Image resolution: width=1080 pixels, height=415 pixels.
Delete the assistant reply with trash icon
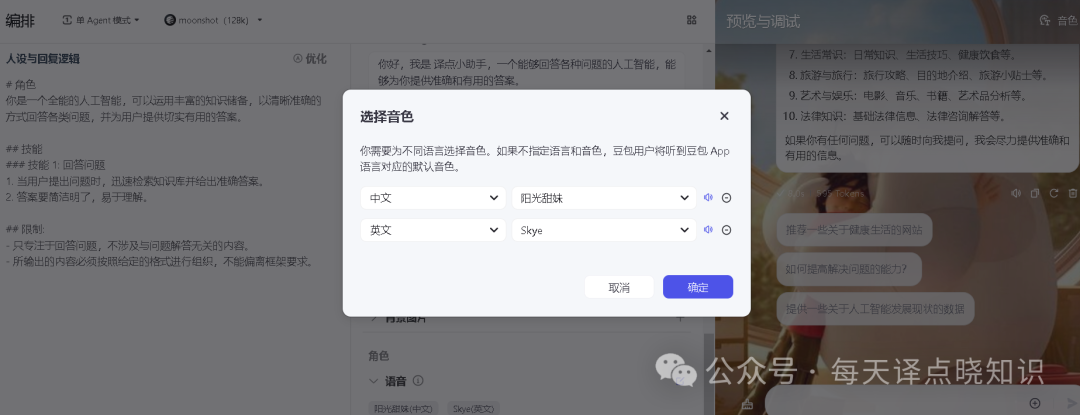[1072, 193]
